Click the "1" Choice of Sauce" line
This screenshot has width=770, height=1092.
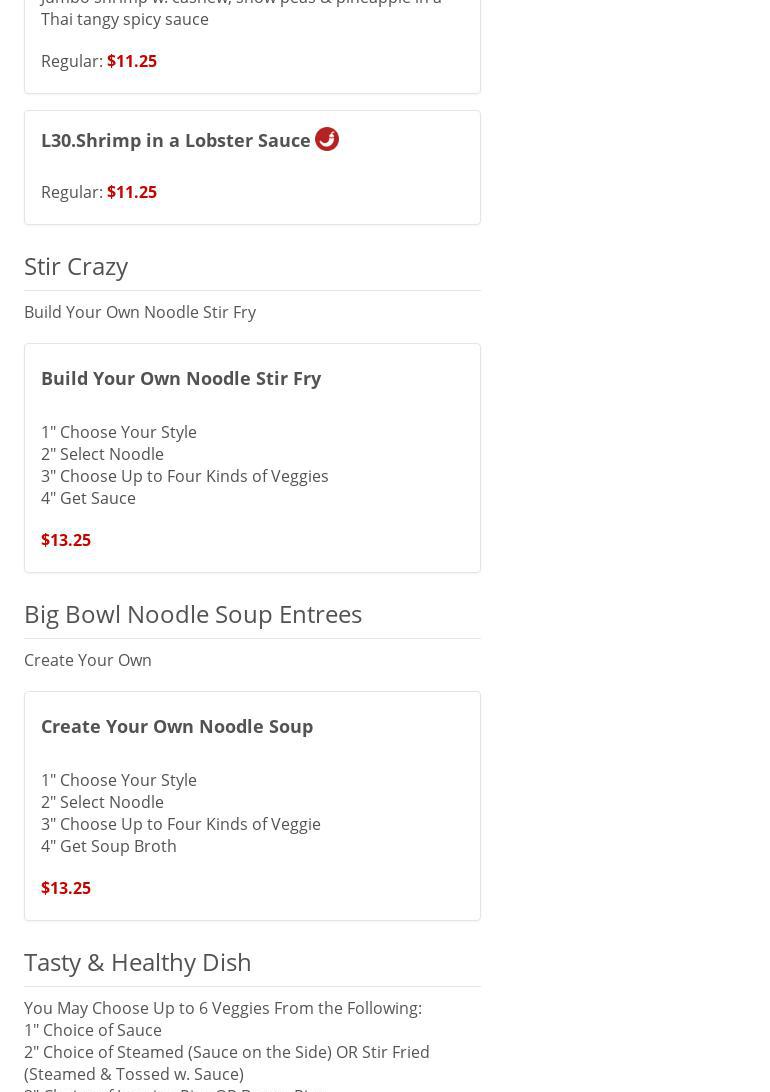coord(93,1030)
